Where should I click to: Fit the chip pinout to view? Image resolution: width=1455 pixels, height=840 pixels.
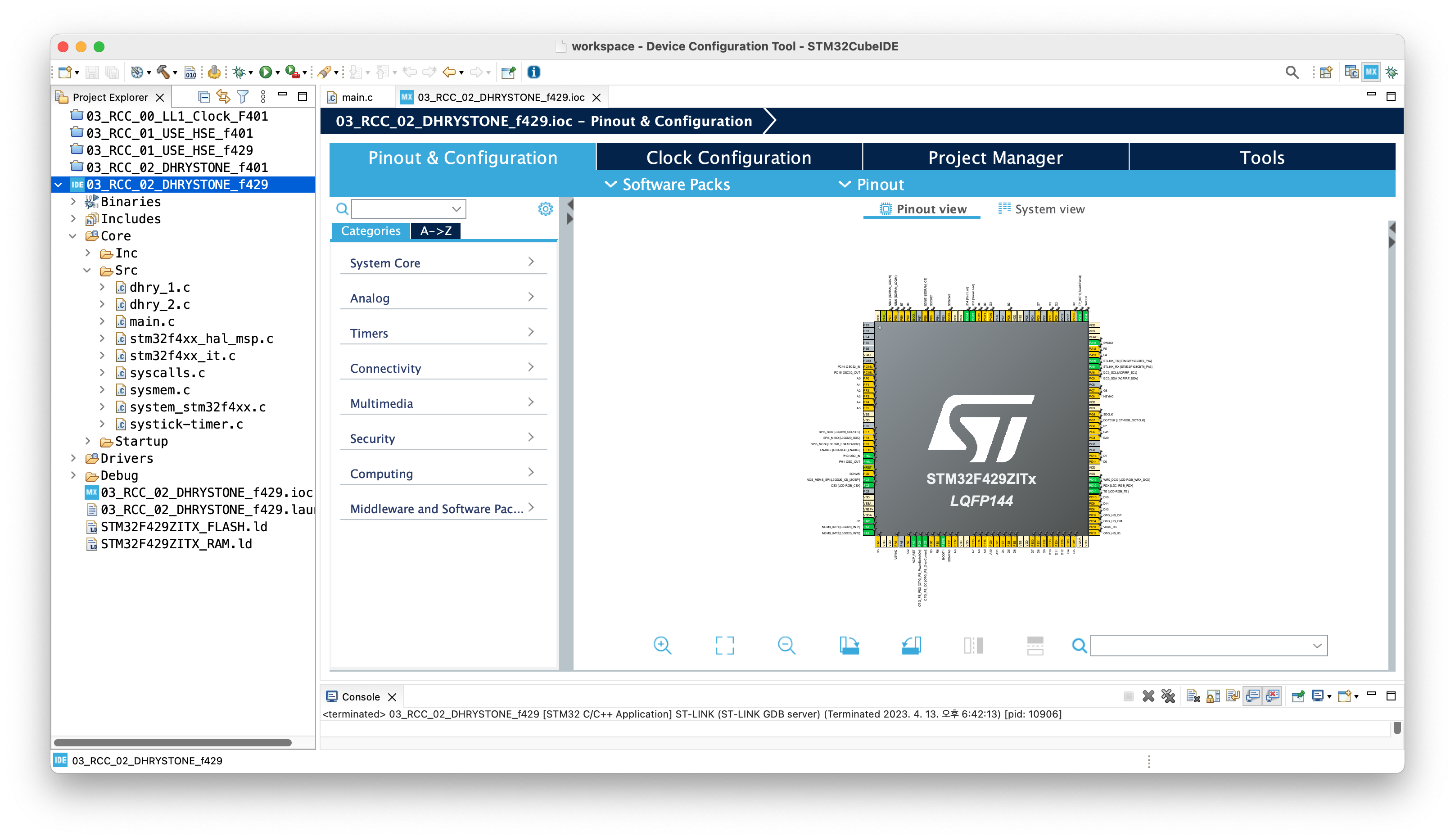pos(725,645)
